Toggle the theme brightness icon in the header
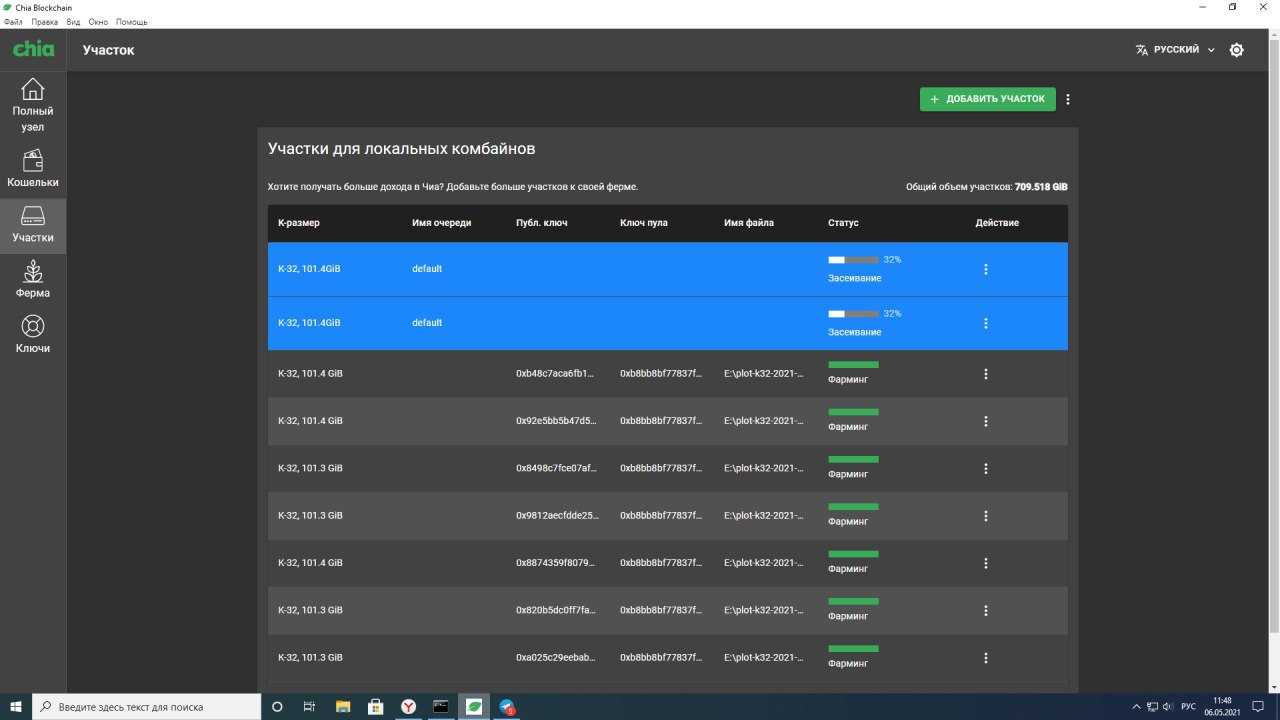1280x720 pixels. (x=1237, y=50)
